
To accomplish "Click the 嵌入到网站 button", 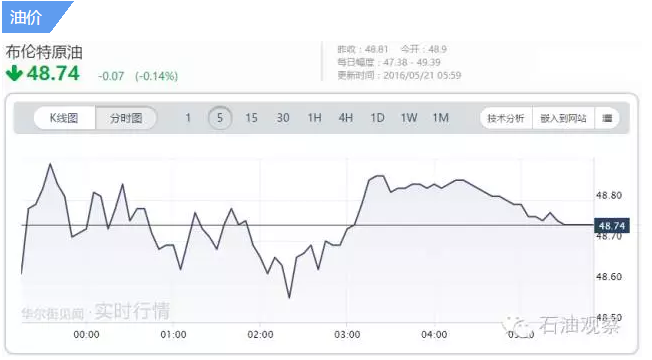I will coord(563,118).
